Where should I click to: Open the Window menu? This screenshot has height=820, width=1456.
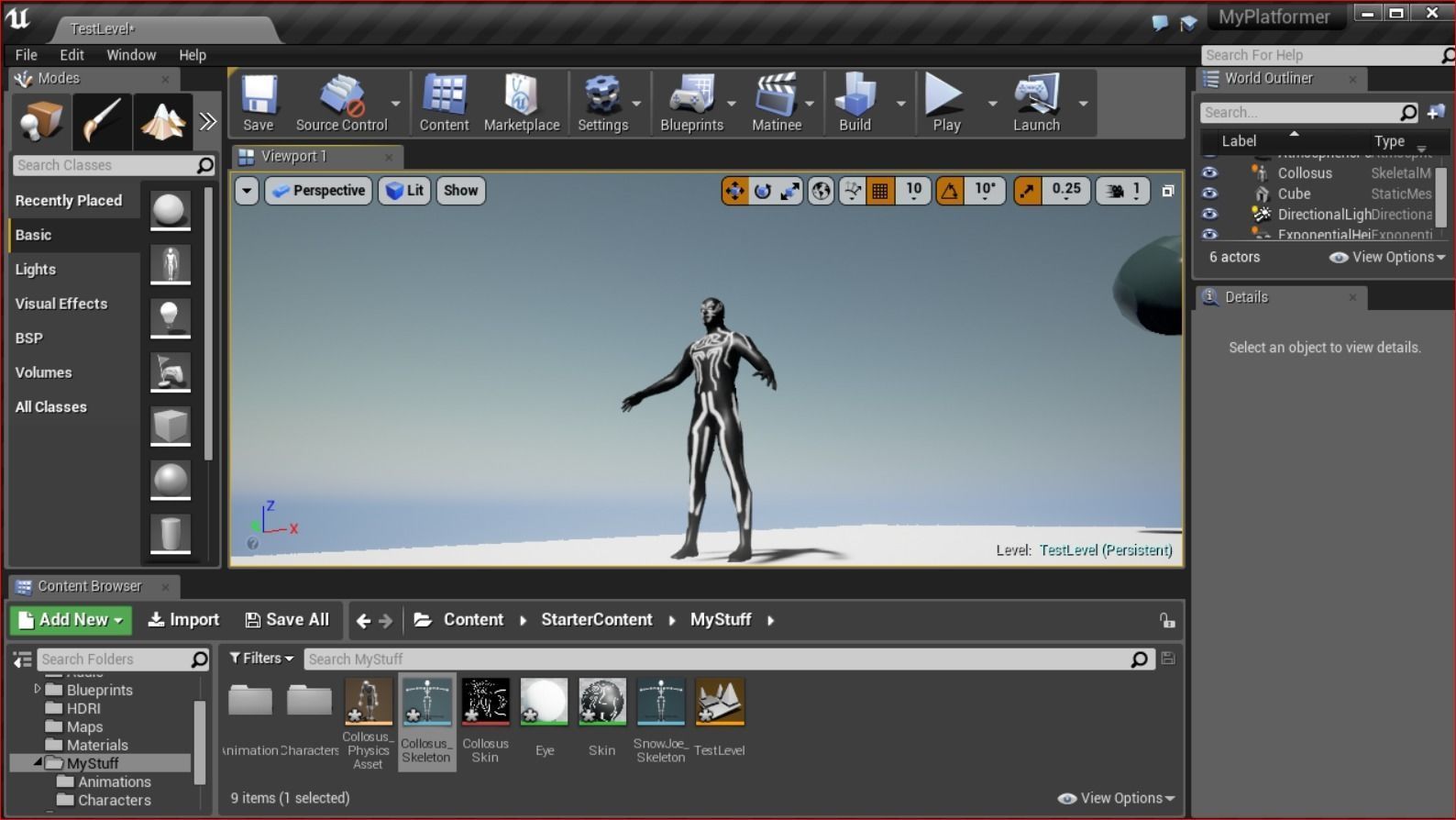131,55
